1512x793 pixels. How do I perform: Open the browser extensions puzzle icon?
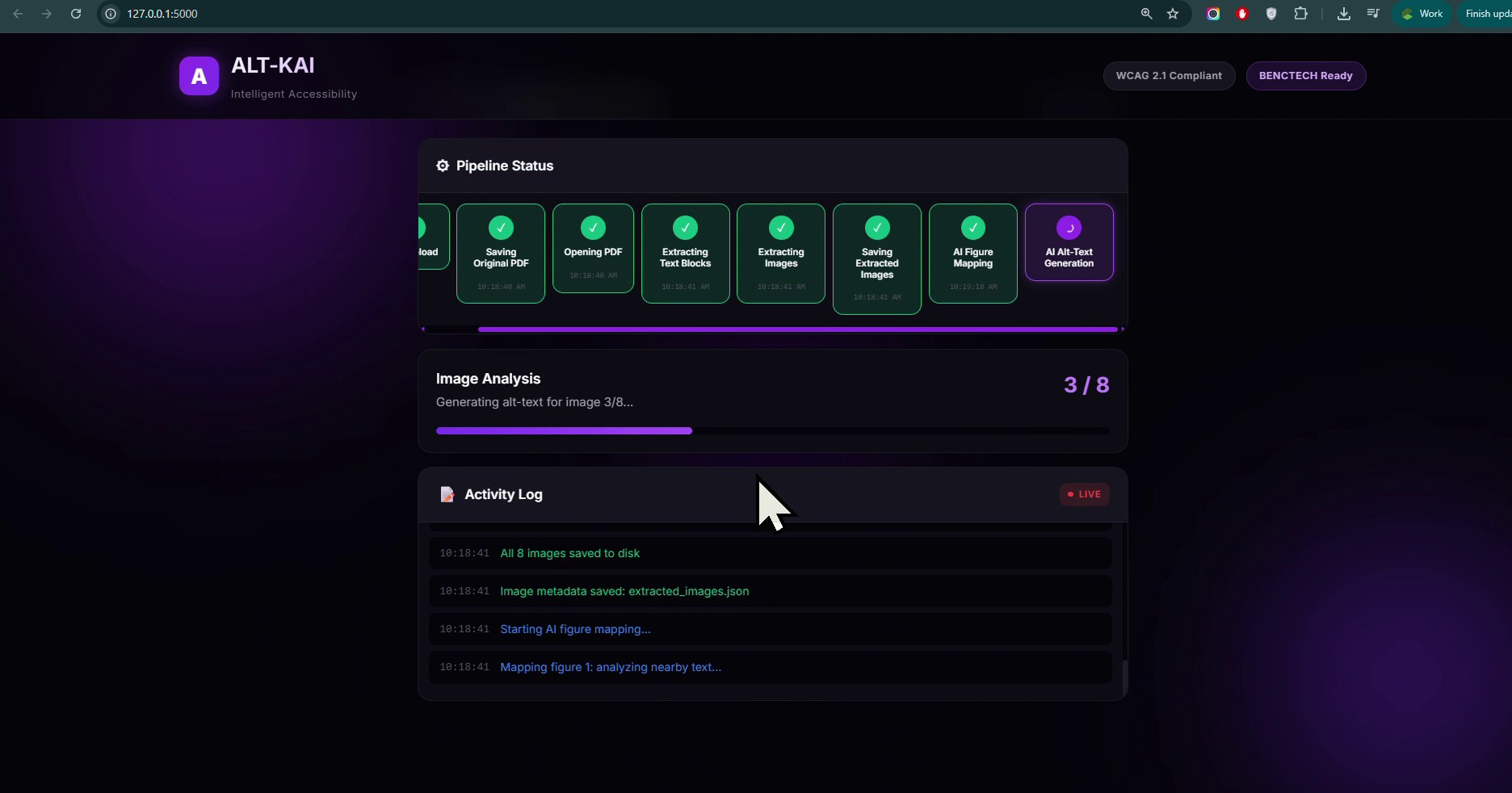pos(1300,14)
